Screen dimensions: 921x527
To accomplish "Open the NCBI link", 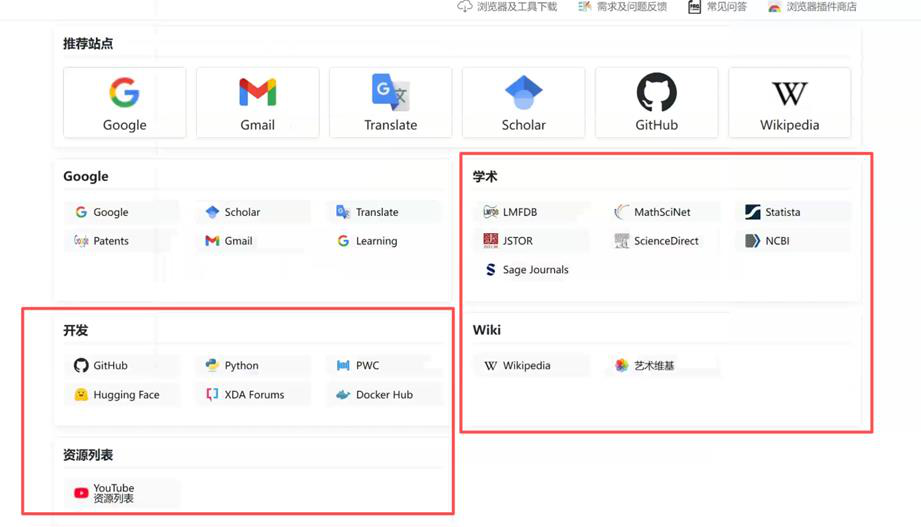I will [794, 241].
